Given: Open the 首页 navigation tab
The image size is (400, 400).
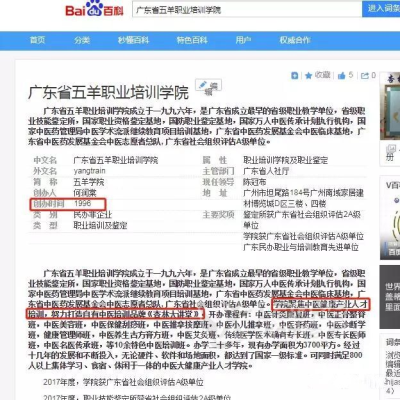Looking at the screenshot, I should coord(37,40).
